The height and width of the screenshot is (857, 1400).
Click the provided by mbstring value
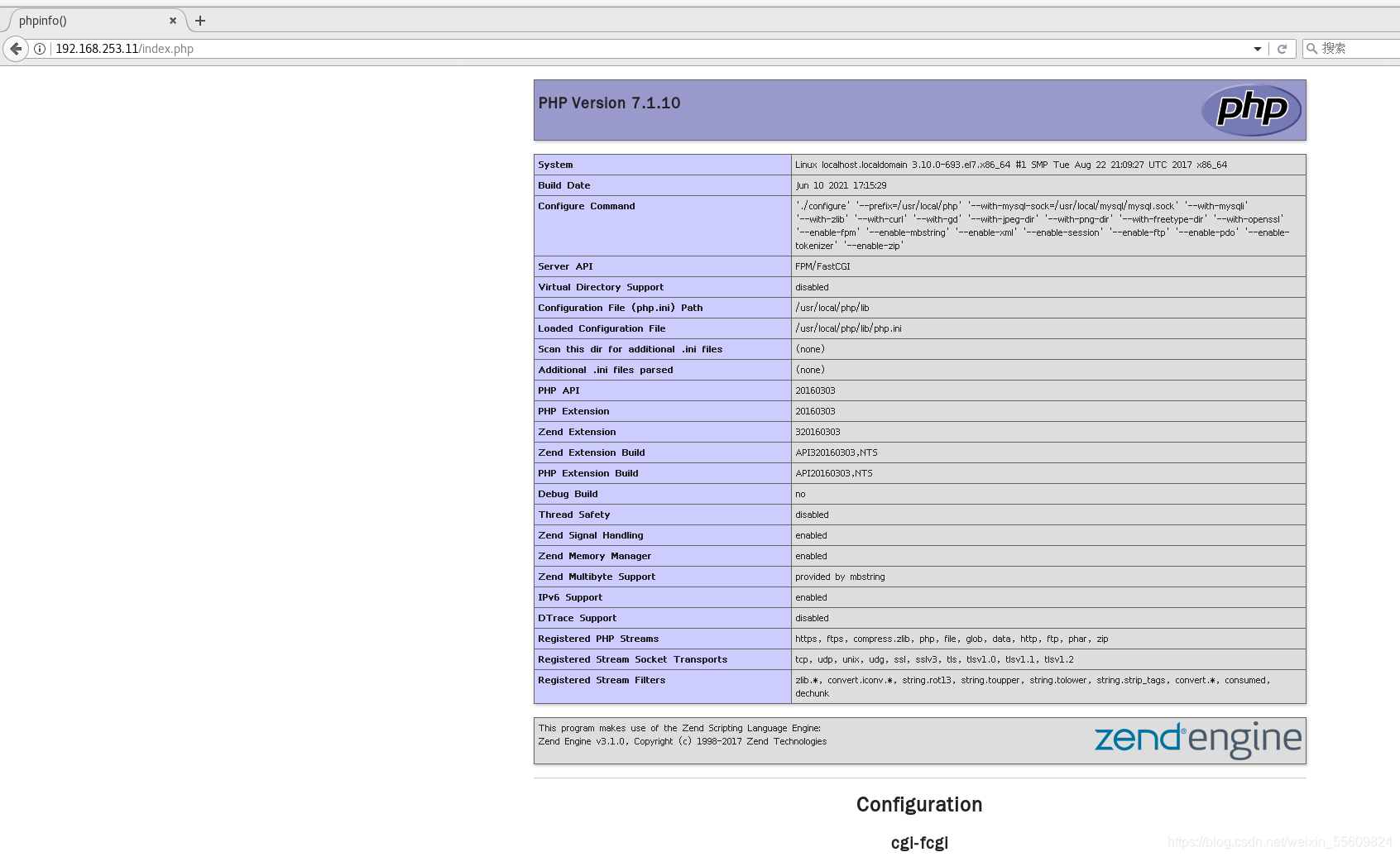840,577
